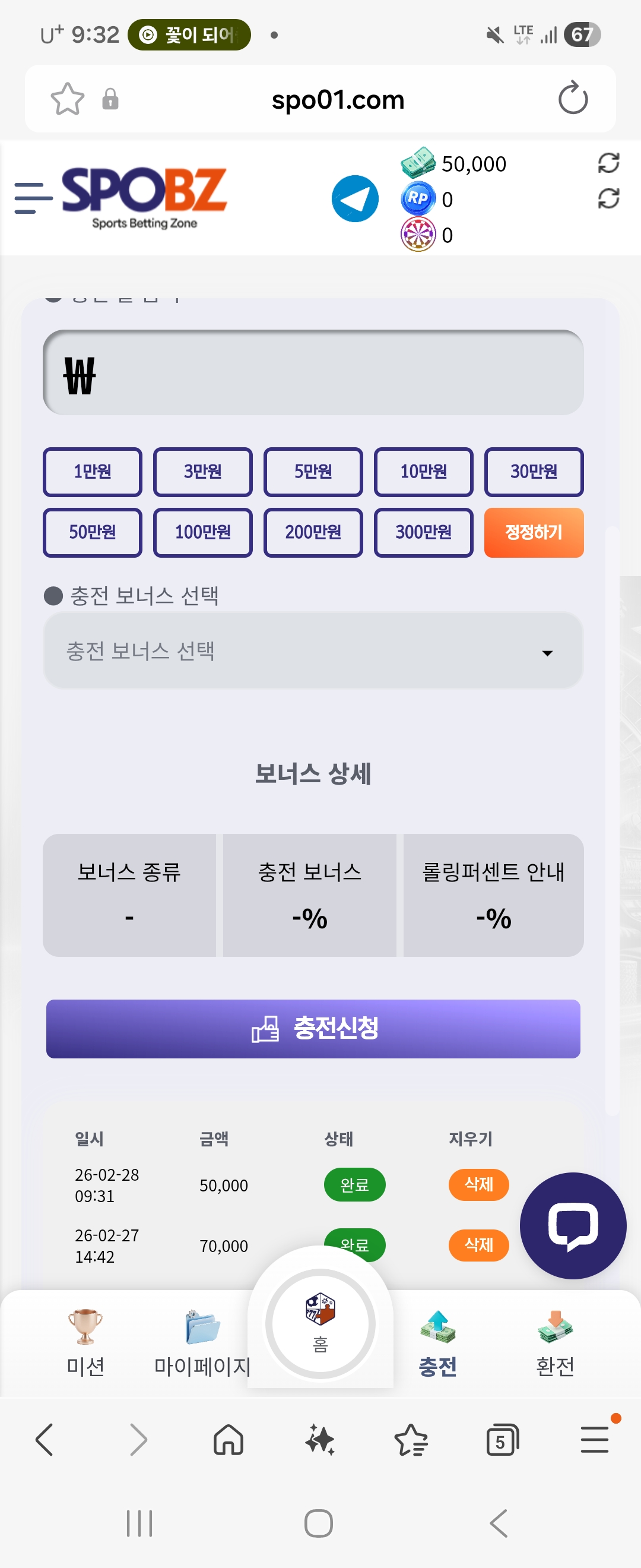This screenshot has height=1568, width=641.
Task: Open the browser tabs counter
Action: coord(502,1440)
